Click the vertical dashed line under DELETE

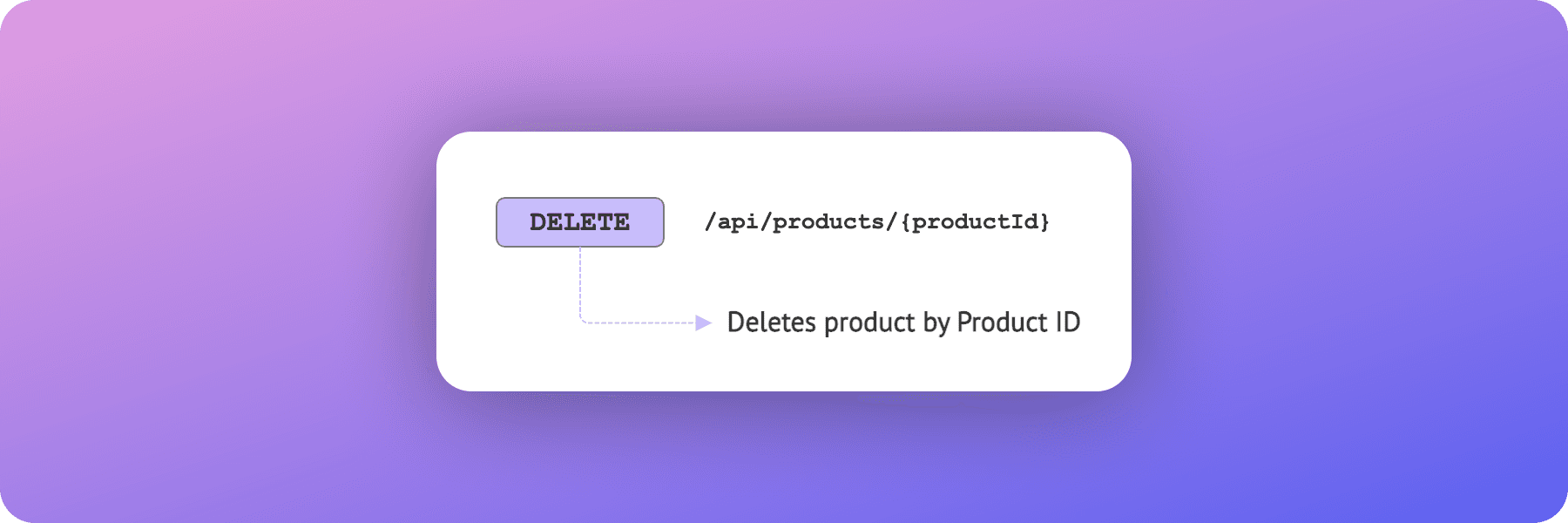pyautogui.click(x=580, y=279)
